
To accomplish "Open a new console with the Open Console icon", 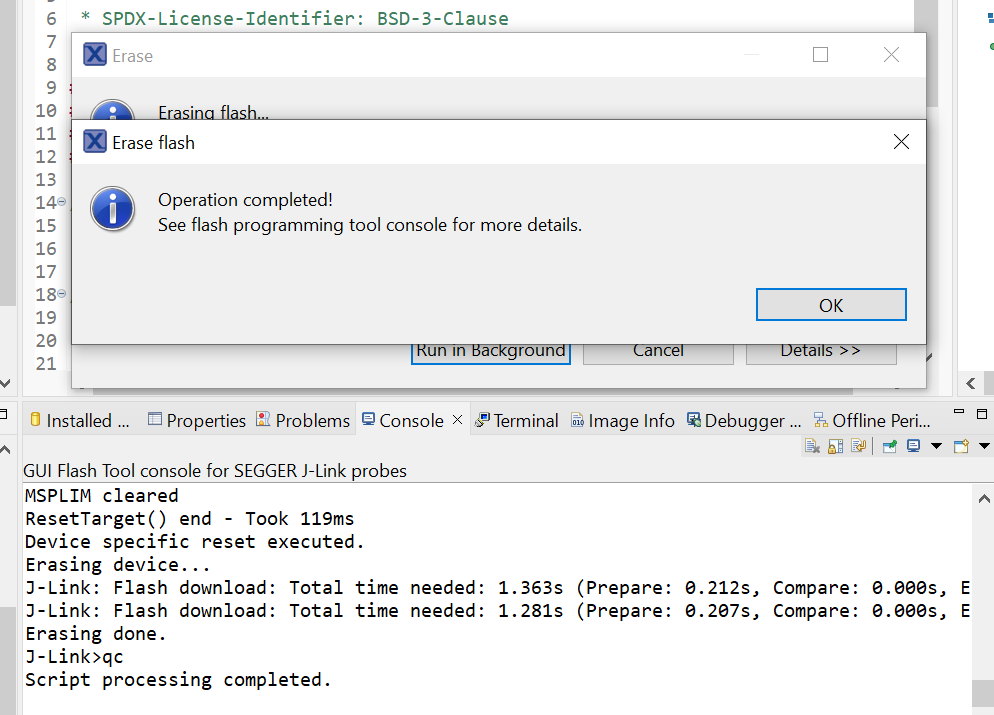I will point(961,445).
